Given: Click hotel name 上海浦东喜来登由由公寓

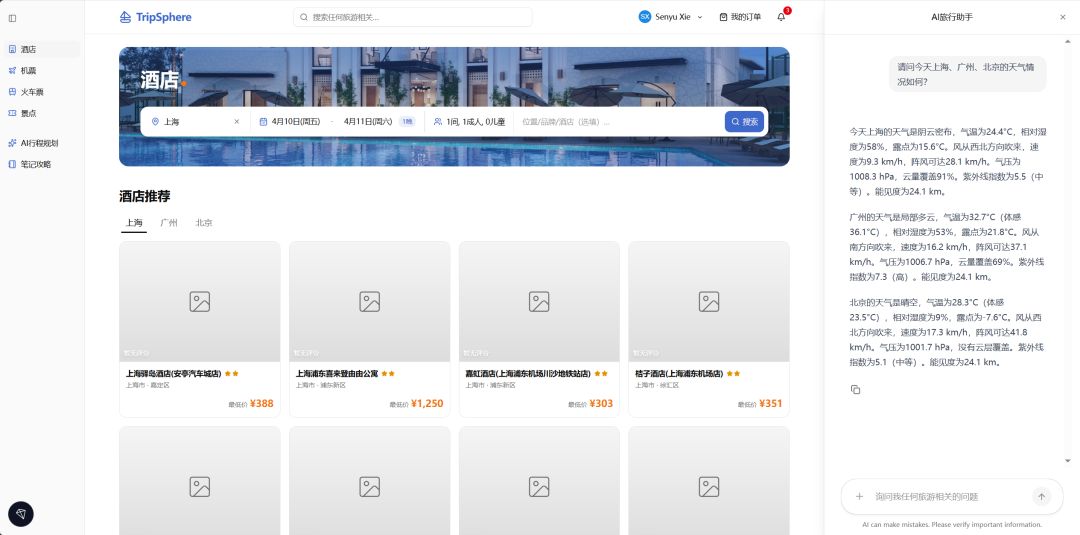Looking at the screenshot, I should click(337, 374).
